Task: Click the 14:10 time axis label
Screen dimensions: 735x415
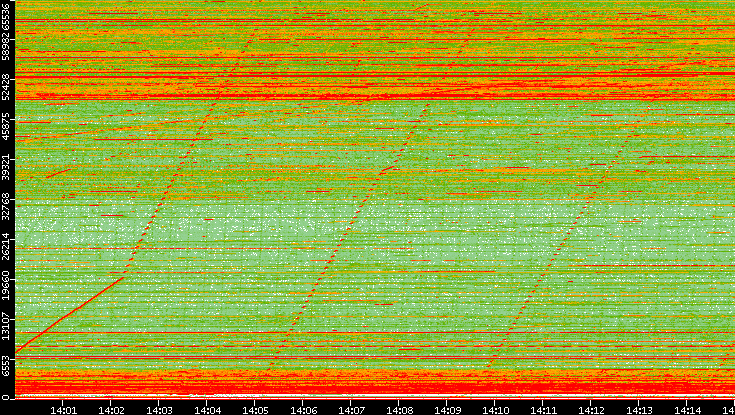Action: pyautogui.click(x=495, y=410)
